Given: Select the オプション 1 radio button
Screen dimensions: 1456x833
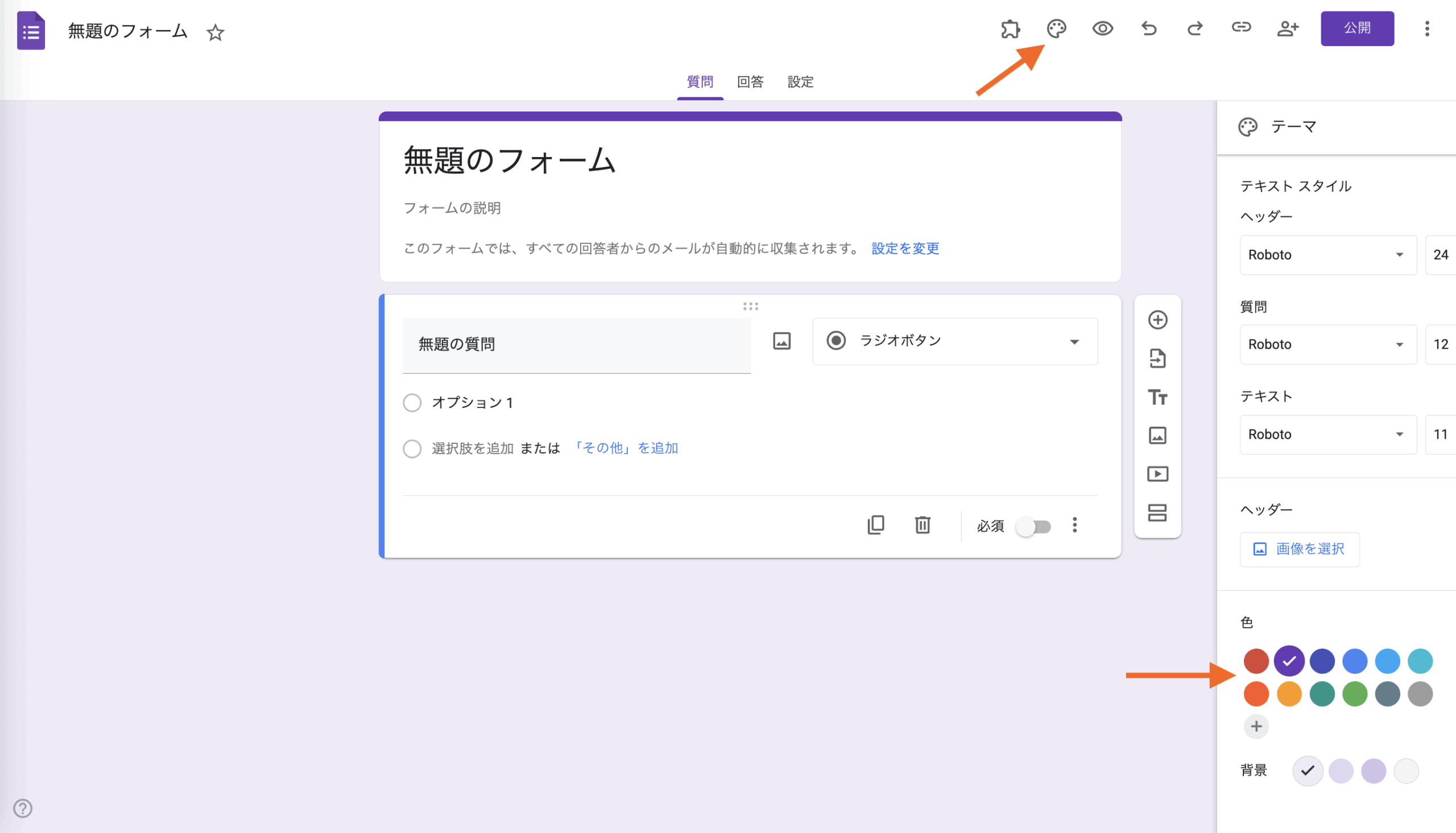Looking at the screenshot, I should tap(412, 403).
